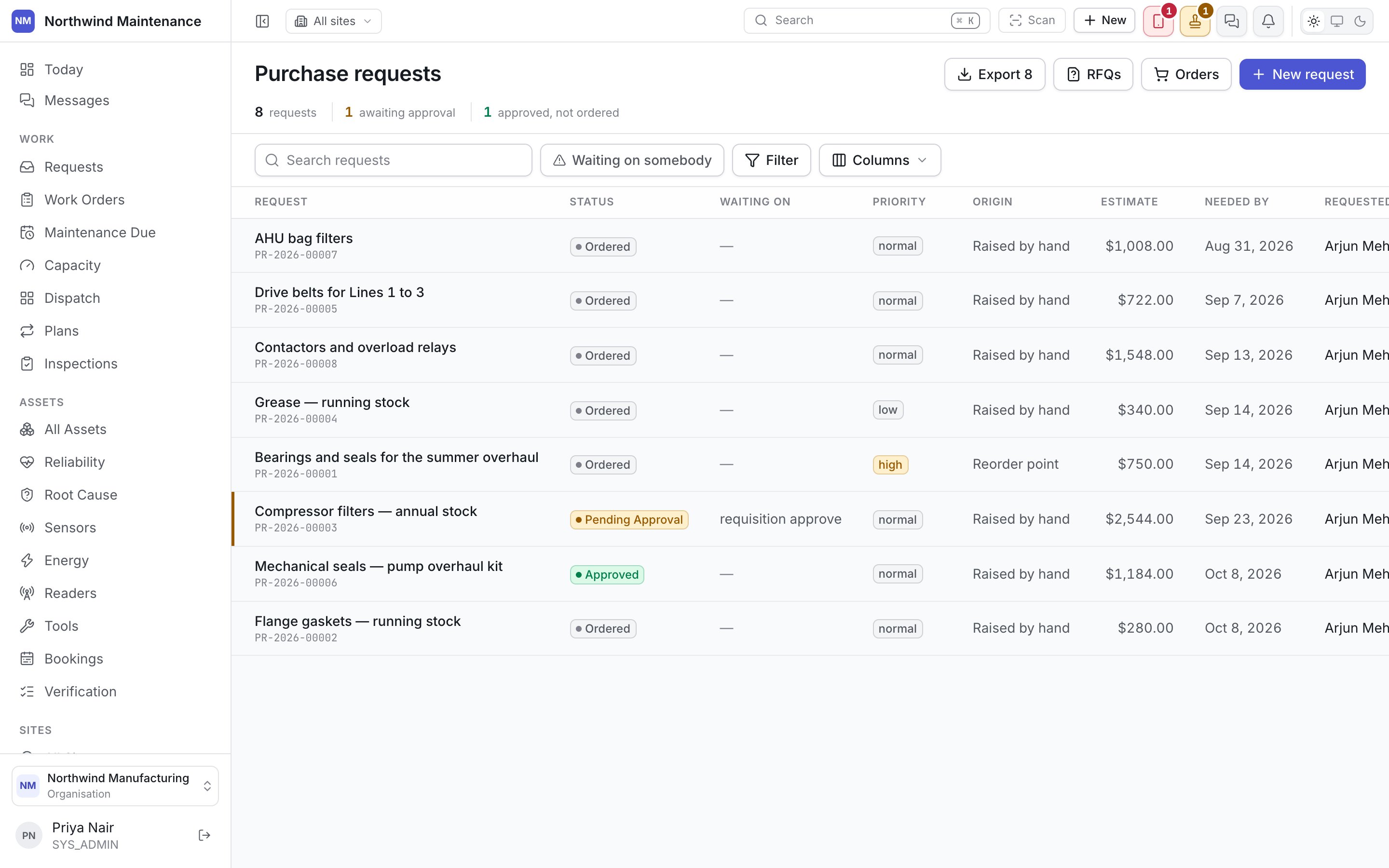Image resolution: width=1389 pixels, height=868 pixels.
Task: Click the Plans repeat icon
Action: click(x=27, y=331)
